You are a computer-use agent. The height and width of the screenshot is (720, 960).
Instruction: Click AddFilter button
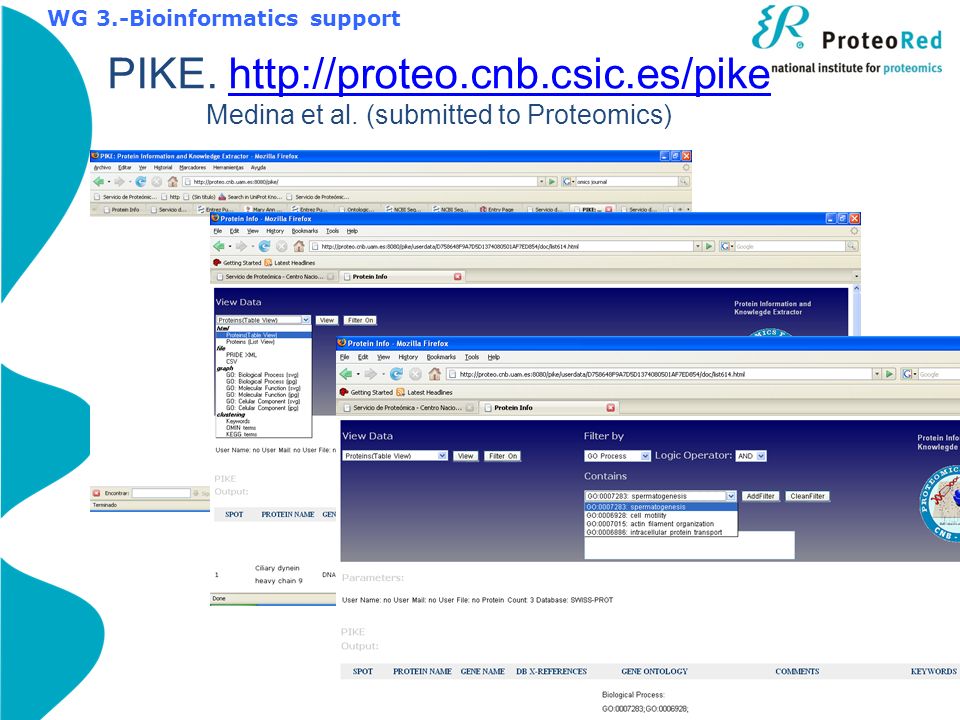tap(760, 496)
